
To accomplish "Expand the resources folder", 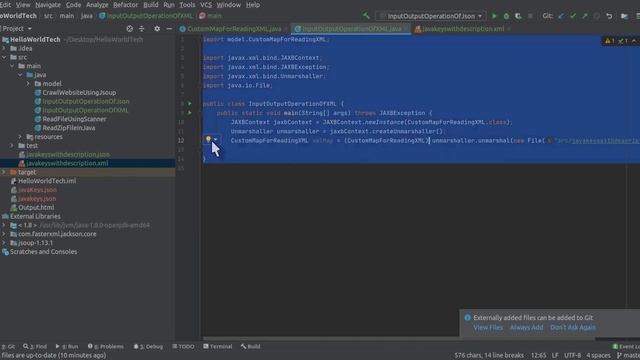I will [20, 137].
